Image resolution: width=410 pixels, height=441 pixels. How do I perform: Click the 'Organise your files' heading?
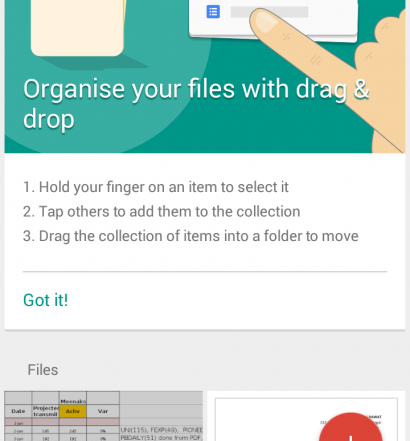pyautogui.click(x=196, y=104)
